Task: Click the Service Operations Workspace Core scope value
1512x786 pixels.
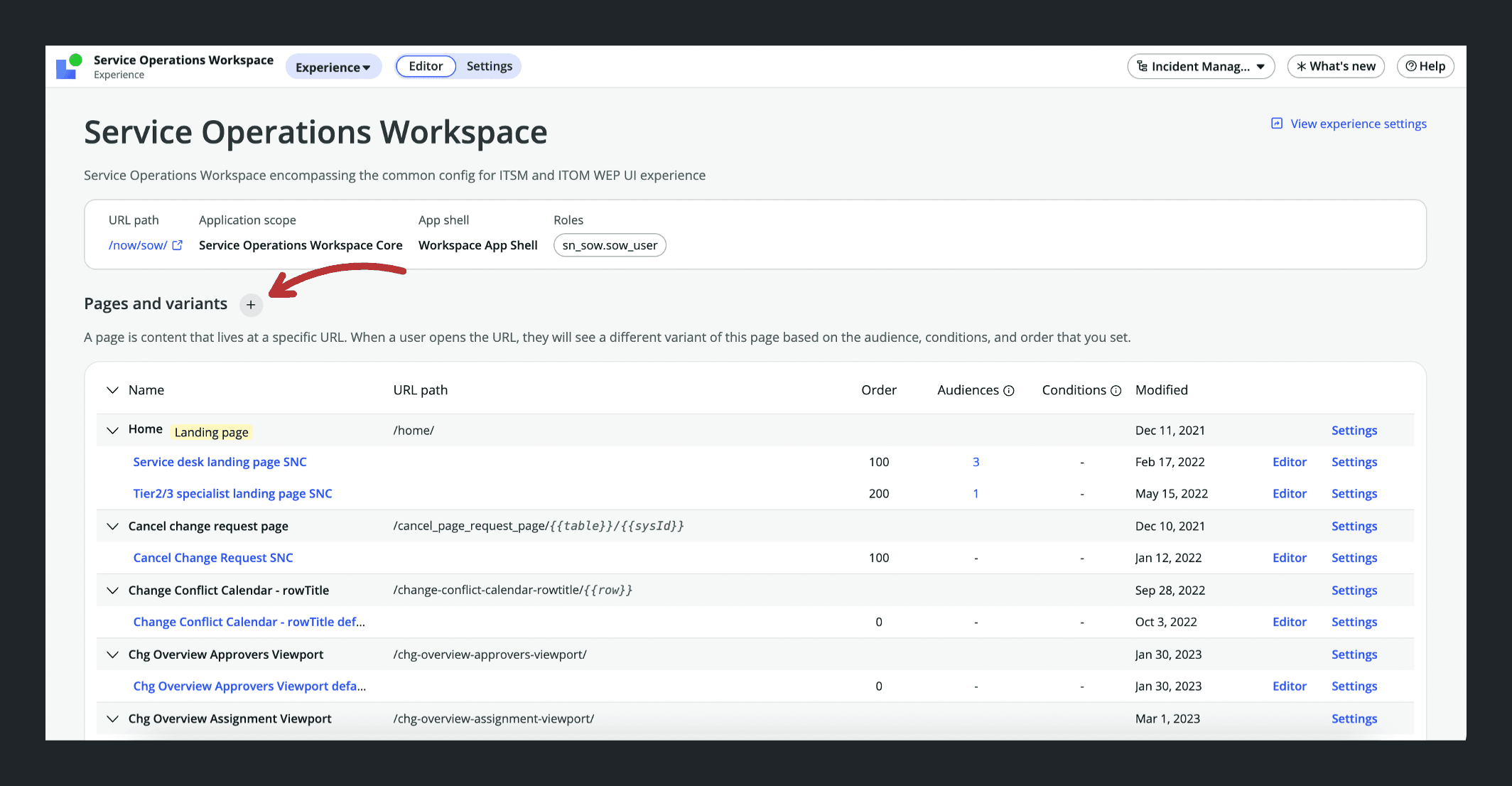Action: click(x=301, y=245)
